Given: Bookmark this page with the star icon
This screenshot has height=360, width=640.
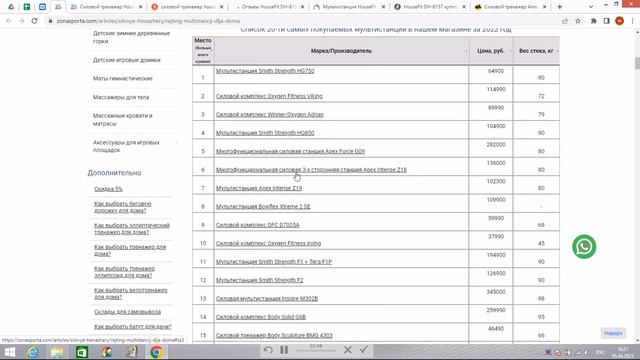Looking at the screenshot, I should [x=578, y=21].
